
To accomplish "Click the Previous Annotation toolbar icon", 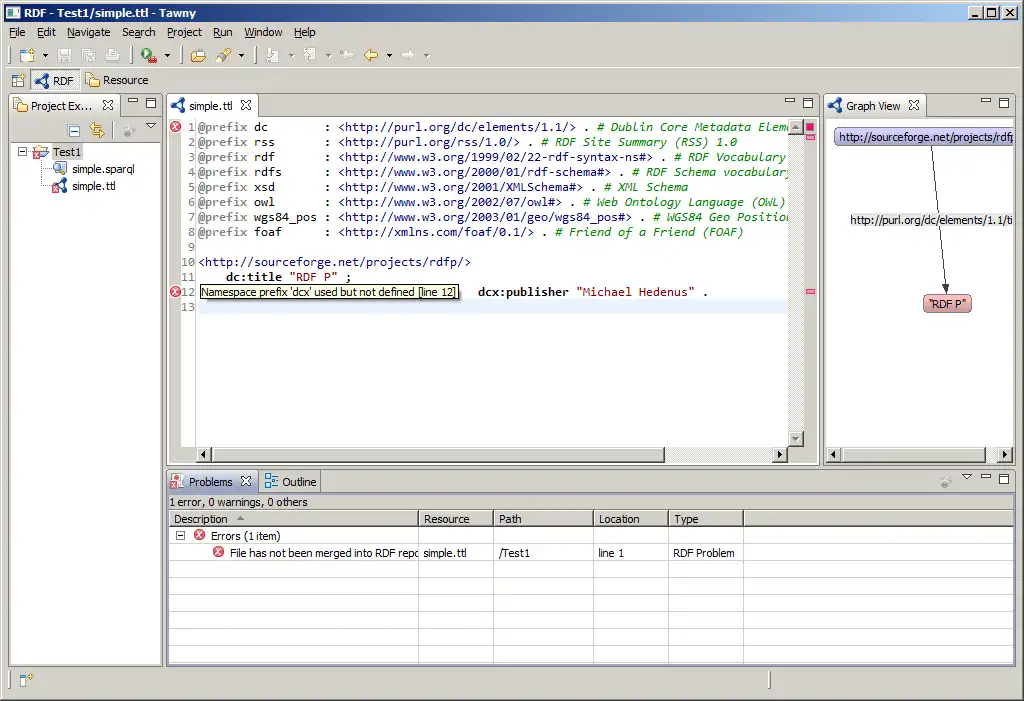I will pos(310,56).
